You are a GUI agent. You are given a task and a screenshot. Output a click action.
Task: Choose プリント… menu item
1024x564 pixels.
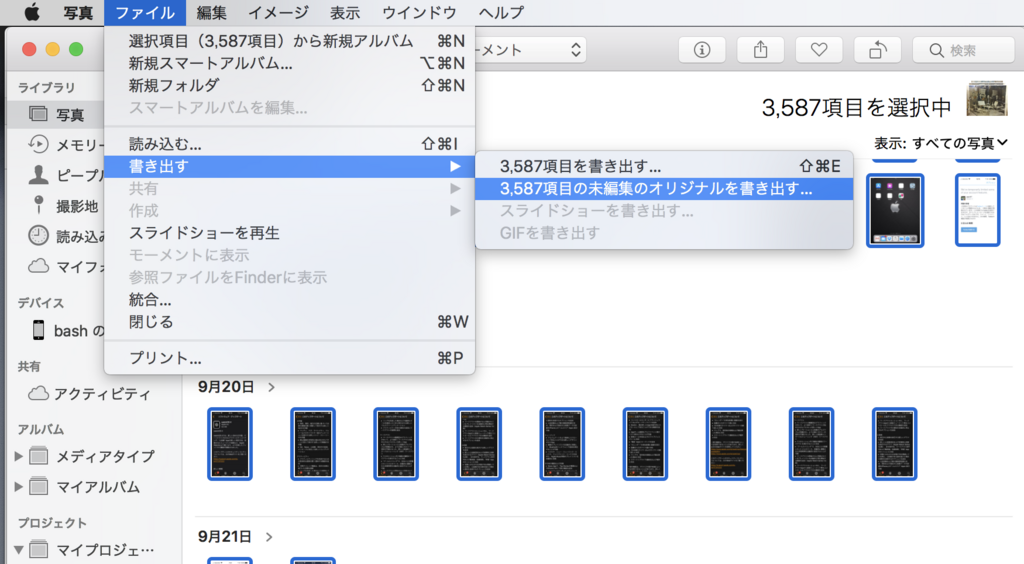[289, 358]
